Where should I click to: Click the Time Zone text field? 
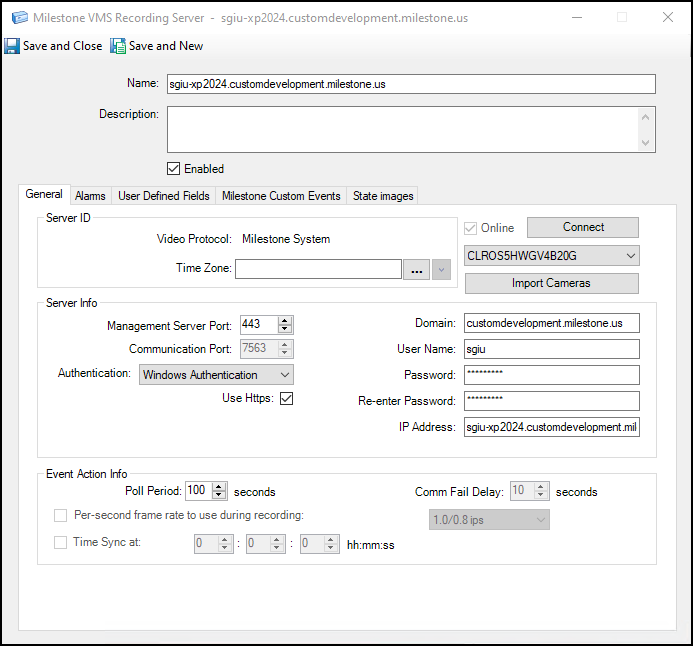point(318,269)
